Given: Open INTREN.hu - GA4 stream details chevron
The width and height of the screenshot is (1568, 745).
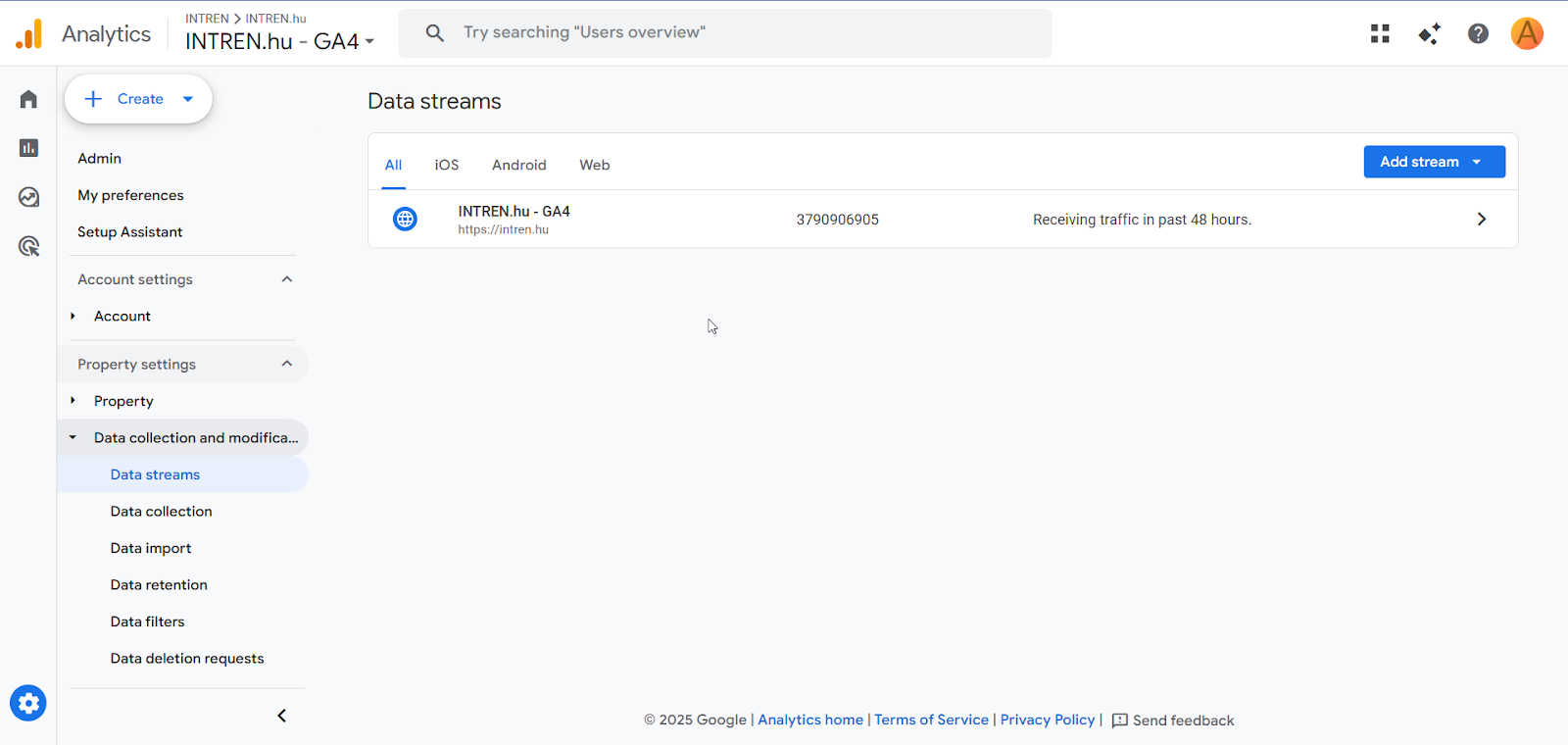Looking at the screenshot, I should 1482,220.
